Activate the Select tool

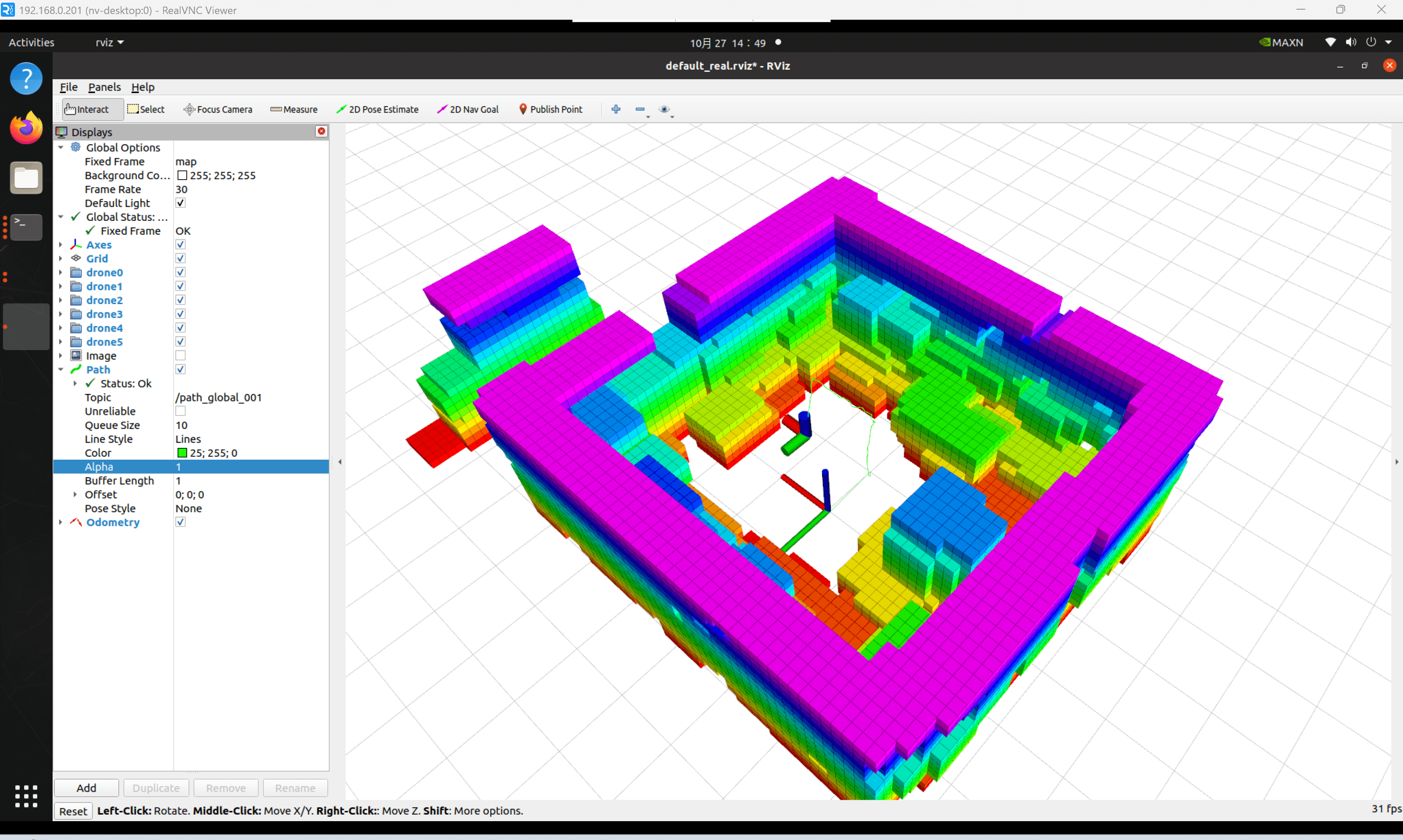[x=146, y=109]
